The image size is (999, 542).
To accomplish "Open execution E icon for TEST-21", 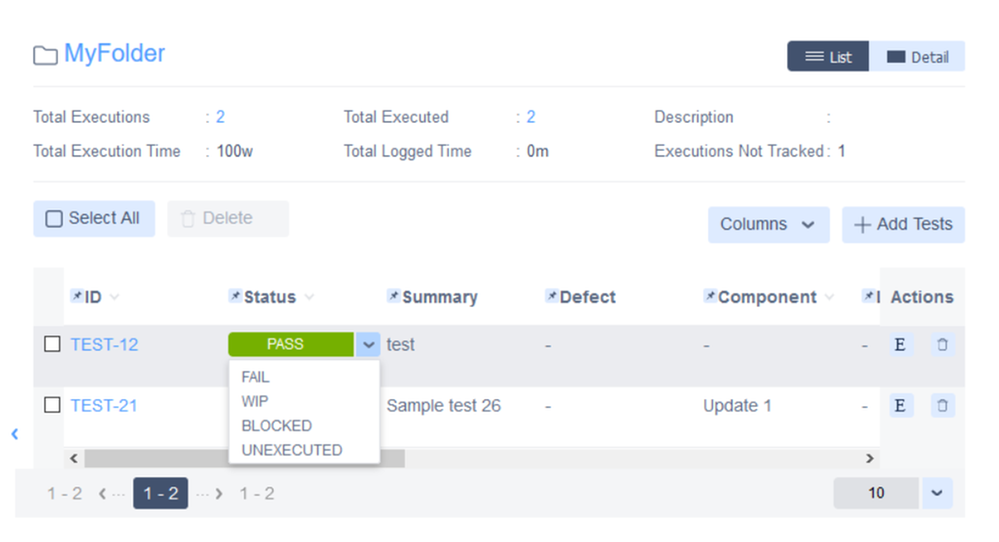I will pyautogui.click(x=900, y=406).
